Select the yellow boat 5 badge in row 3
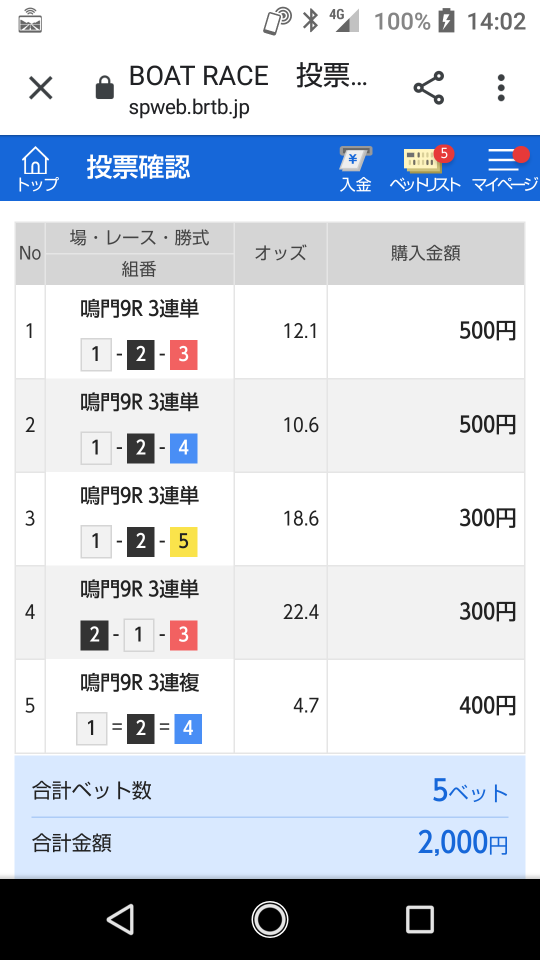Screen dimensions: 540x960 tap(184, 542)
